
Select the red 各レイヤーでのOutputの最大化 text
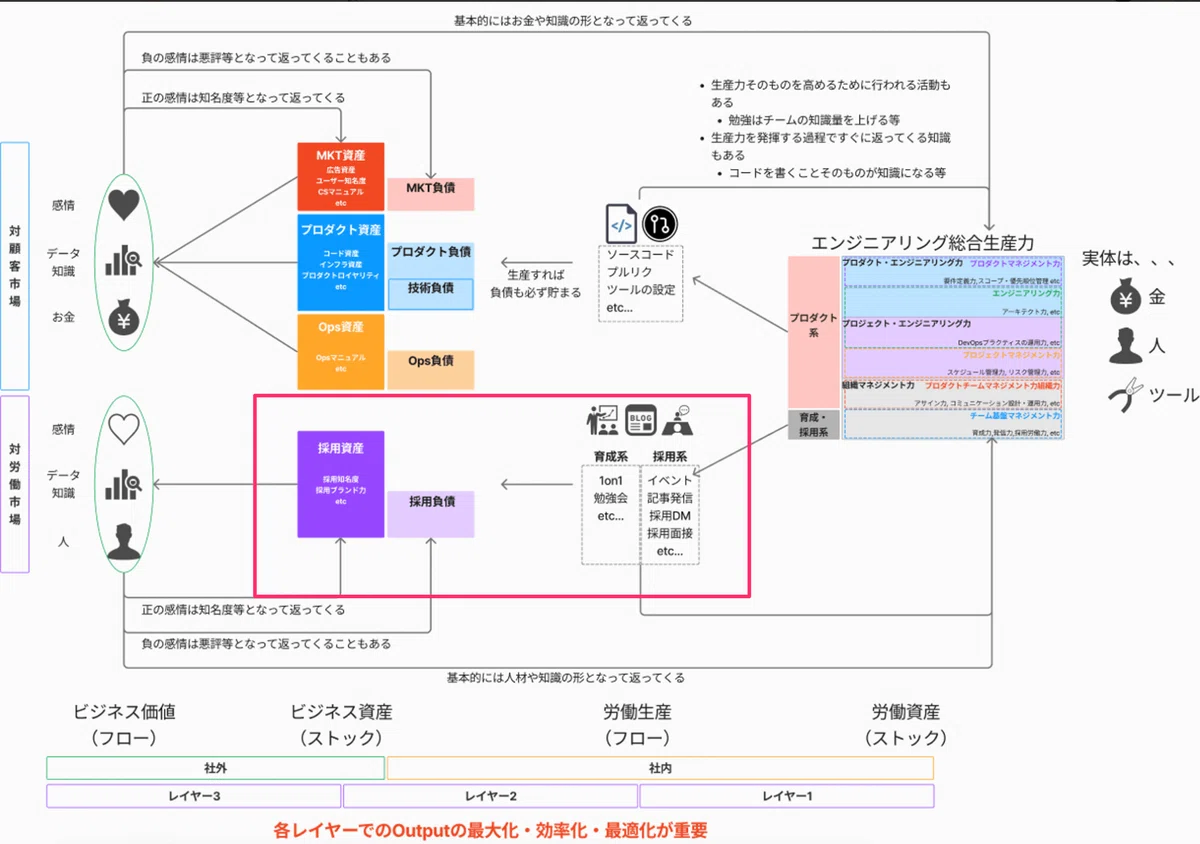[490, 830]
